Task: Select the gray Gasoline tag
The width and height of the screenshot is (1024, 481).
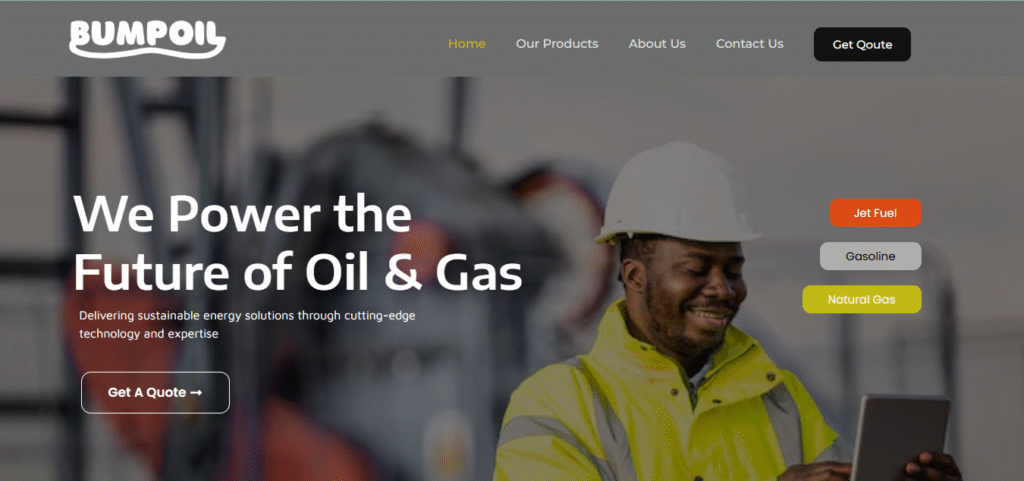Action: (x=871, y=256)
